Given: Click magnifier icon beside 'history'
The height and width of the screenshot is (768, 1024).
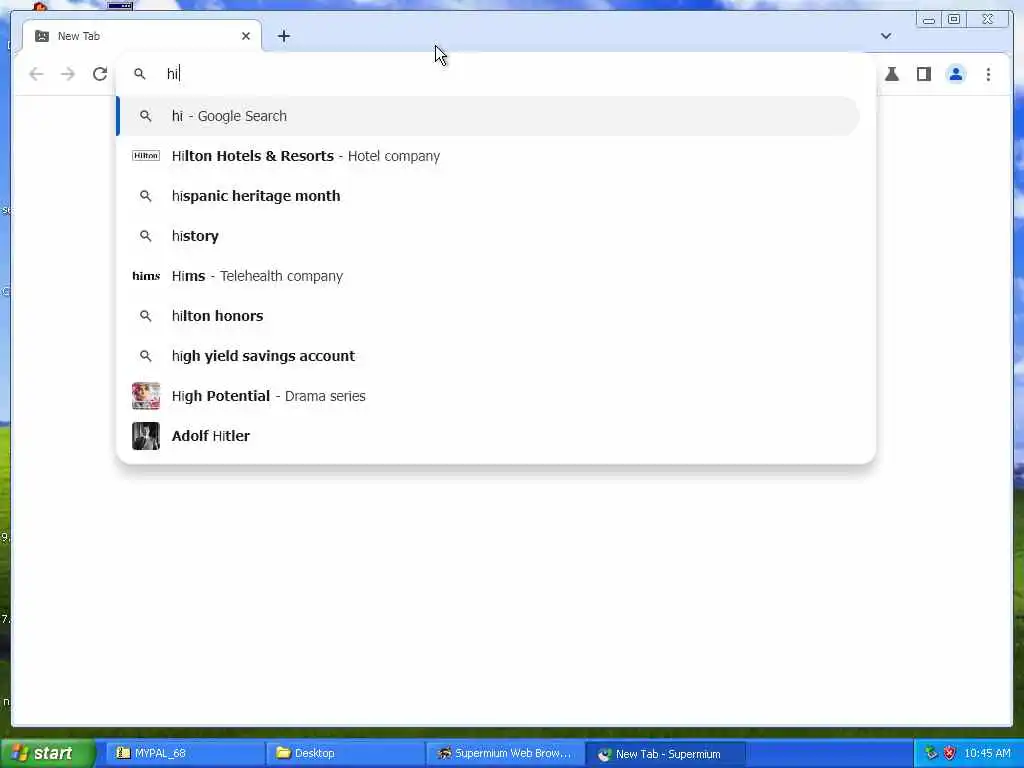Looking at the screenshot, I should click(146, 236).
